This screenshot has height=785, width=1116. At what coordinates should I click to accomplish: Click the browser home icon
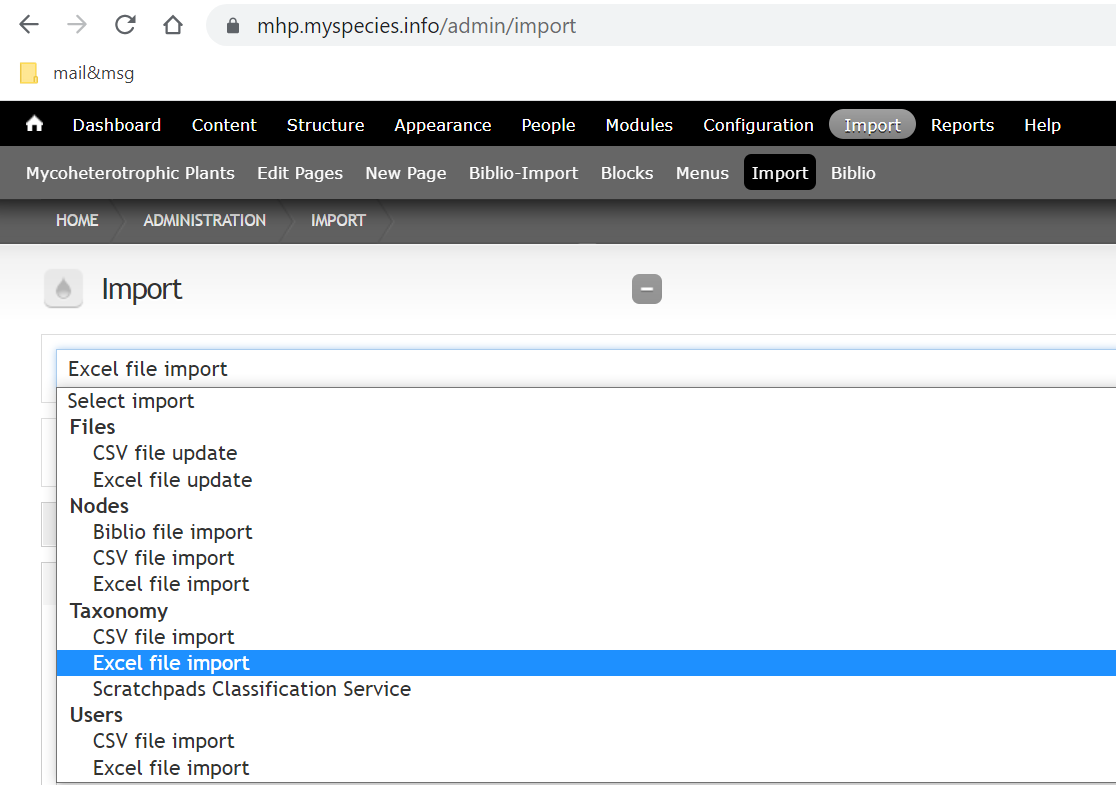point(172,25)
